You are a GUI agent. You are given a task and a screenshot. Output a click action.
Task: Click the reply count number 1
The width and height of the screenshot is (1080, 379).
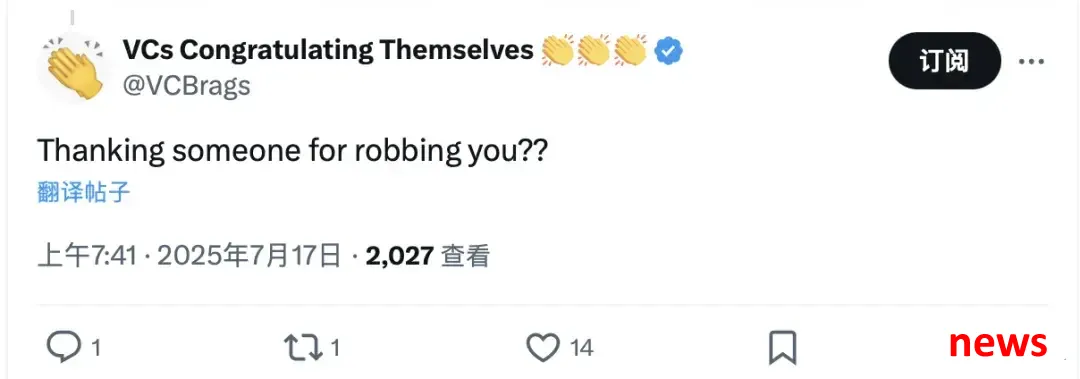(96, 348)
